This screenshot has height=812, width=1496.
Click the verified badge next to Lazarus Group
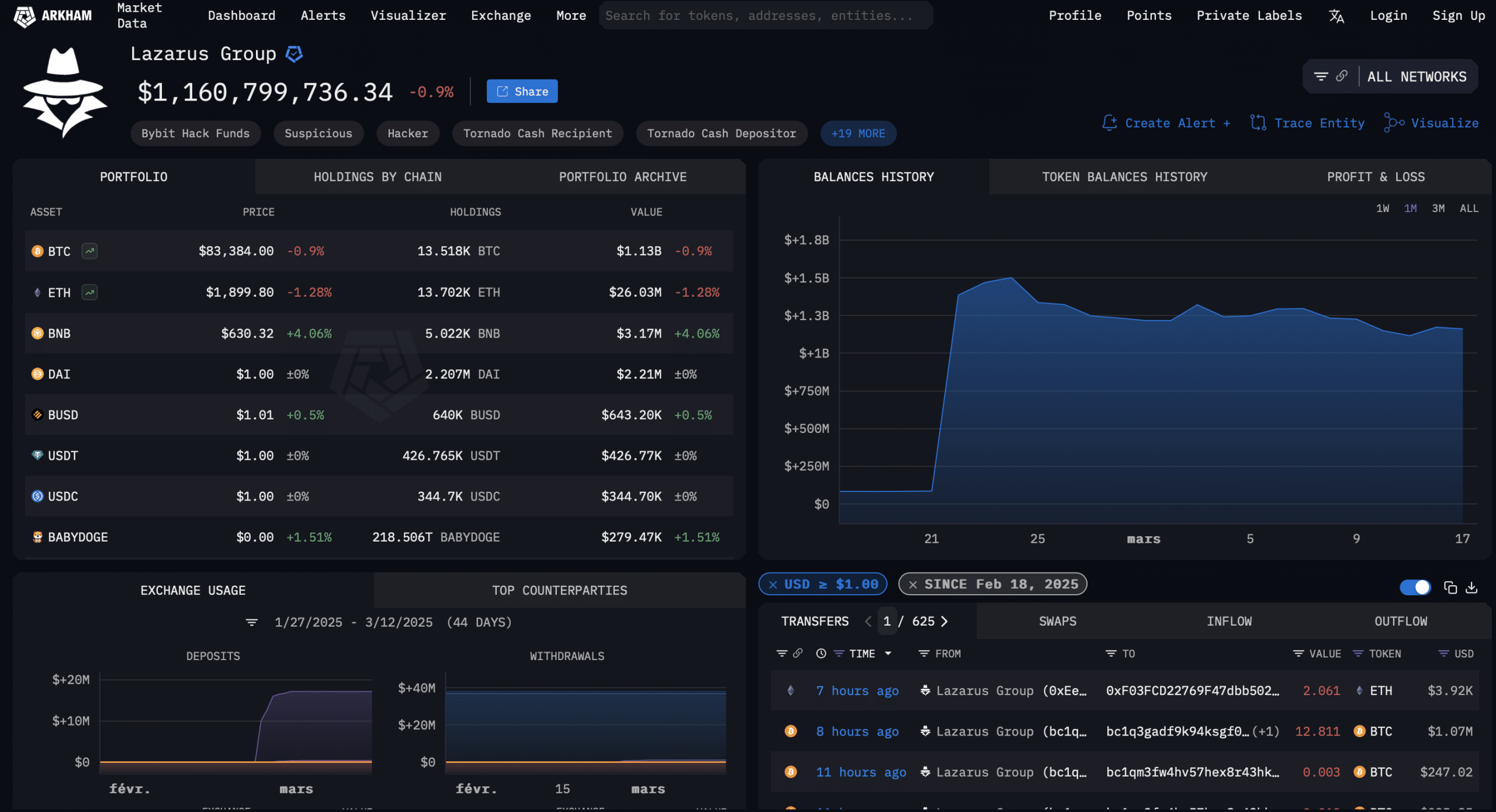(x=294, y=54)
